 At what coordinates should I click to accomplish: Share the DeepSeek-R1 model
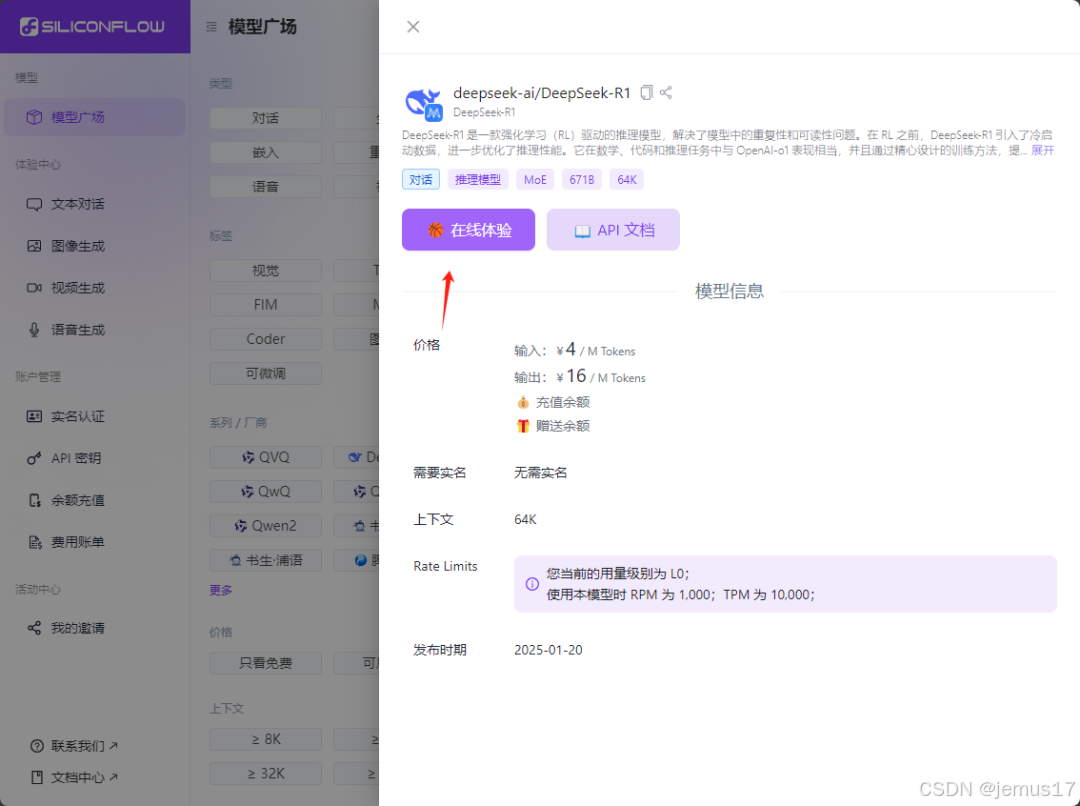(666, 92)
